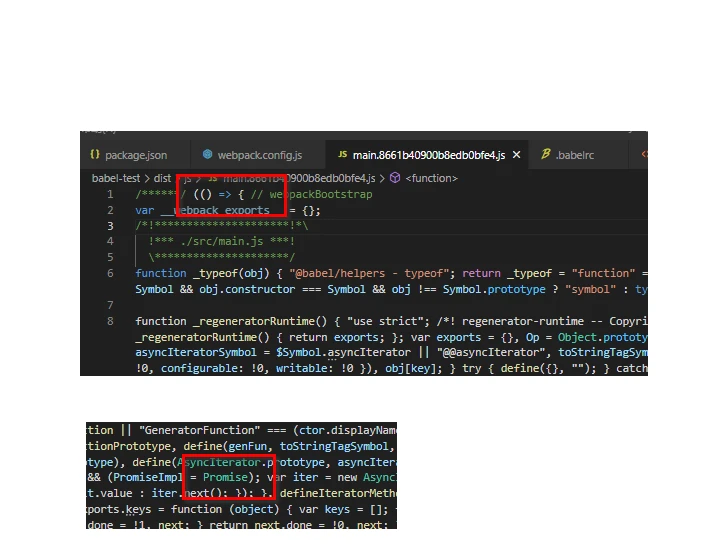Click line number 3 in gutter

point(110,226)
